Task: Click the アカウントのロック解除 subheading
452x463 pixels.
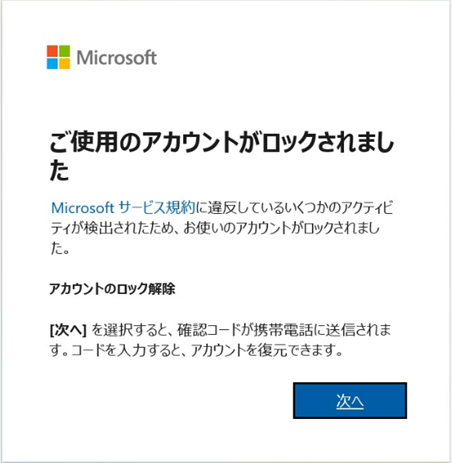Action: pos(112,289)
